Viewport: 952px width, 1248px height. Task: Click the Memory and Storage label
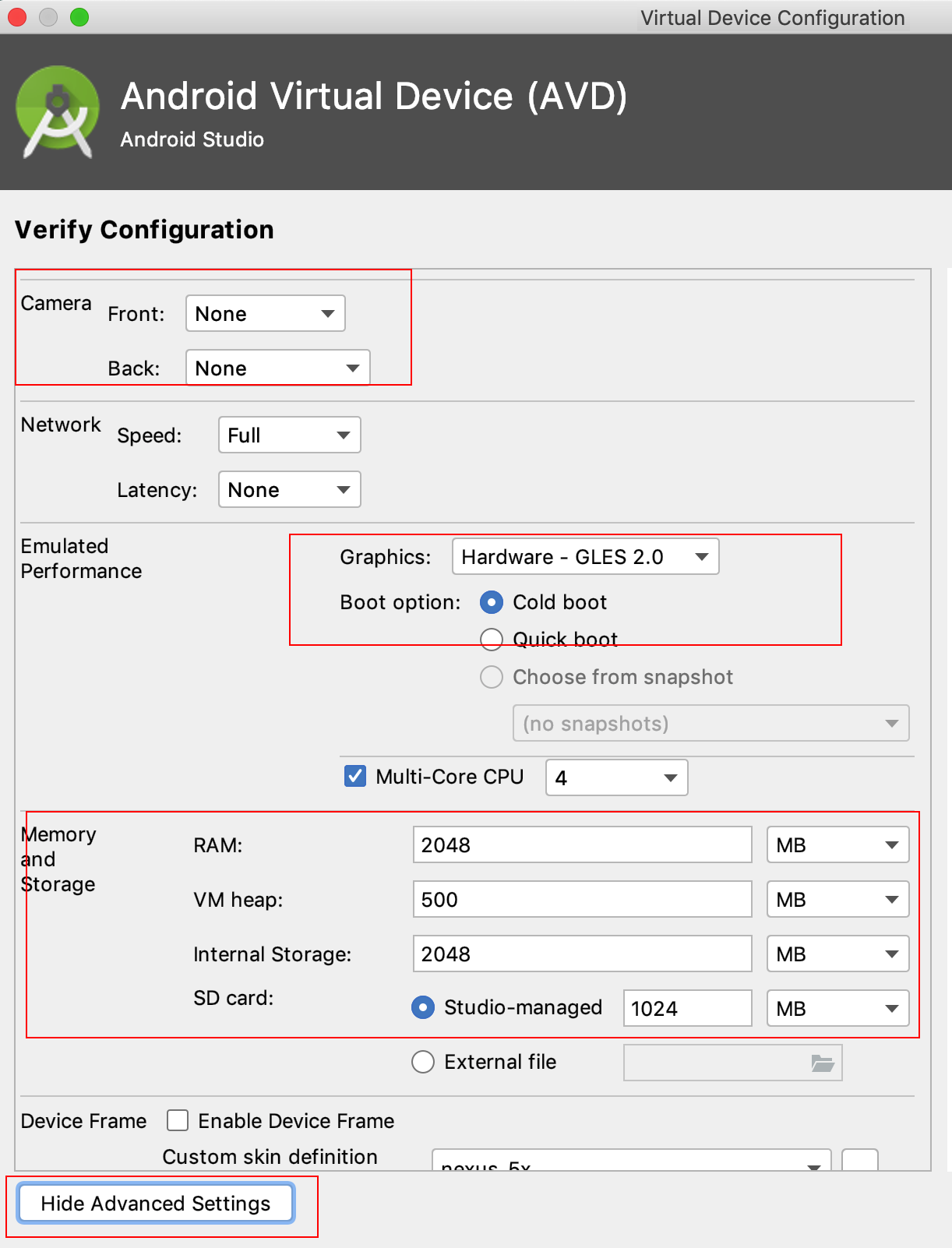tap(58, 859)
